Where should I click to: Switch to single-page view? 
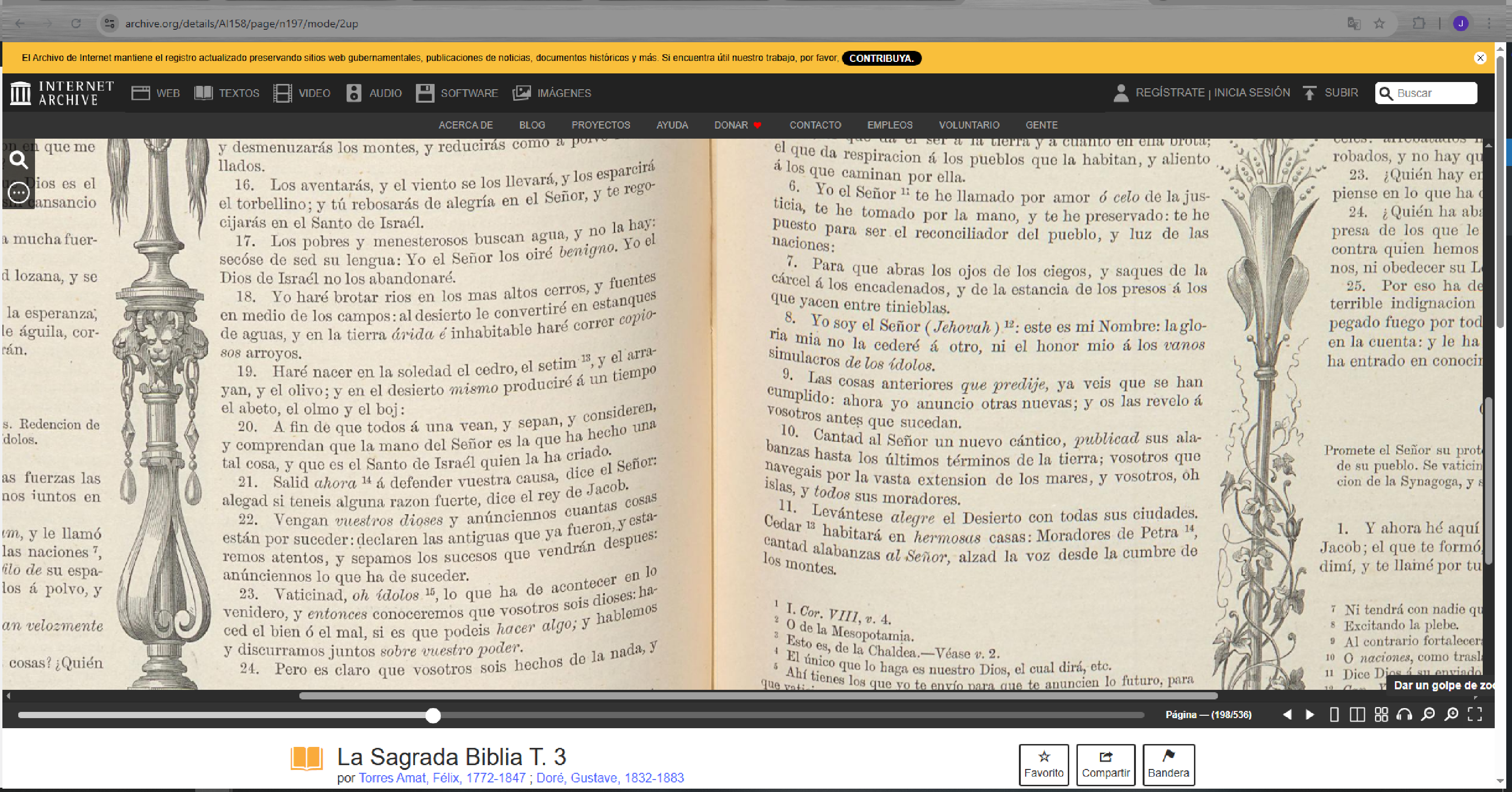point(1334,714)
